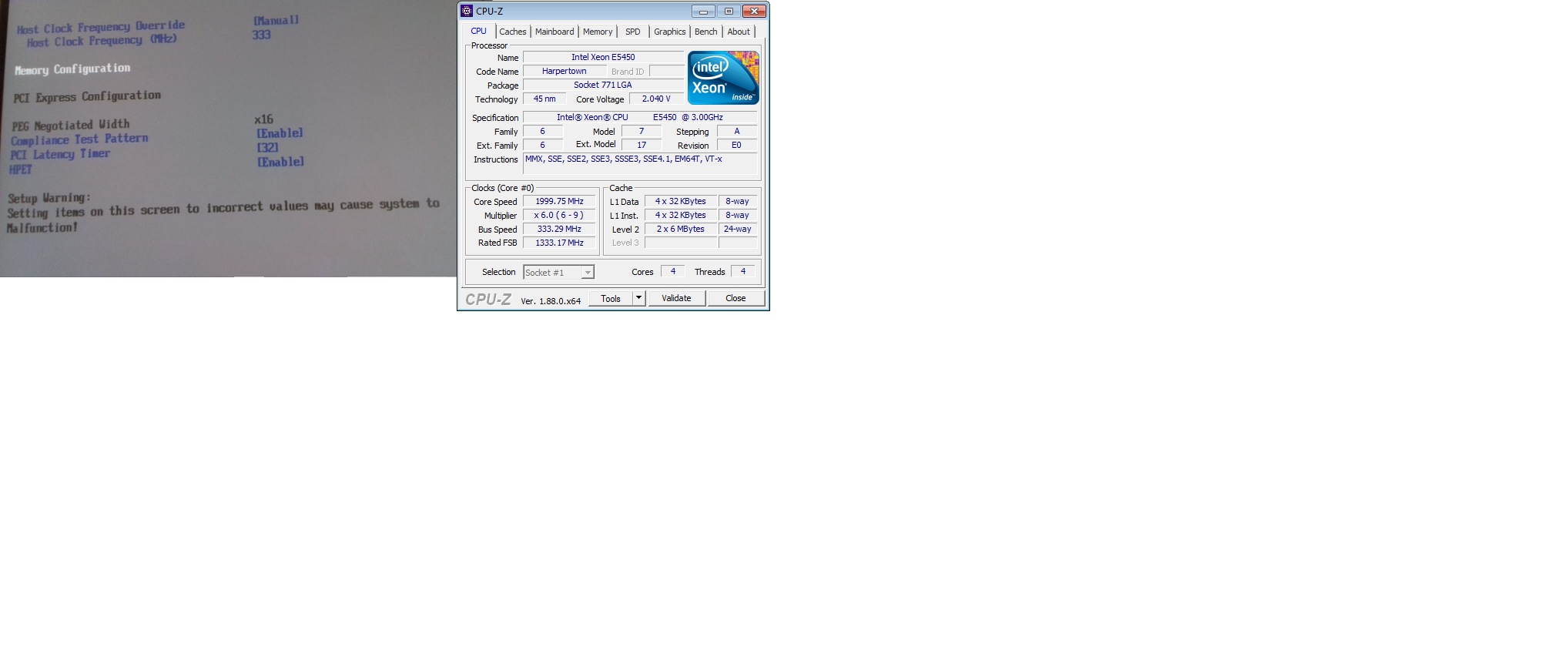The width and height of the screenshot is (1568, 667).
Task: Click the Level 2 associativity 24-way
Action: 738,229
